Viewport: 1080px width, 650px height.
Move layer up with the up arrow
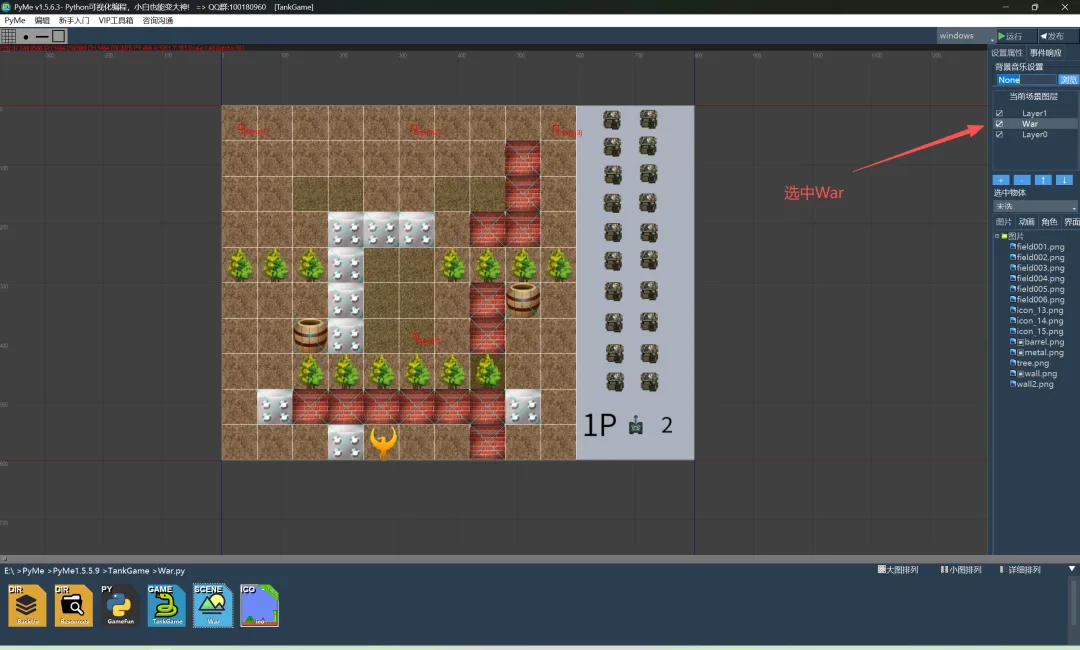pos(1043,180)
